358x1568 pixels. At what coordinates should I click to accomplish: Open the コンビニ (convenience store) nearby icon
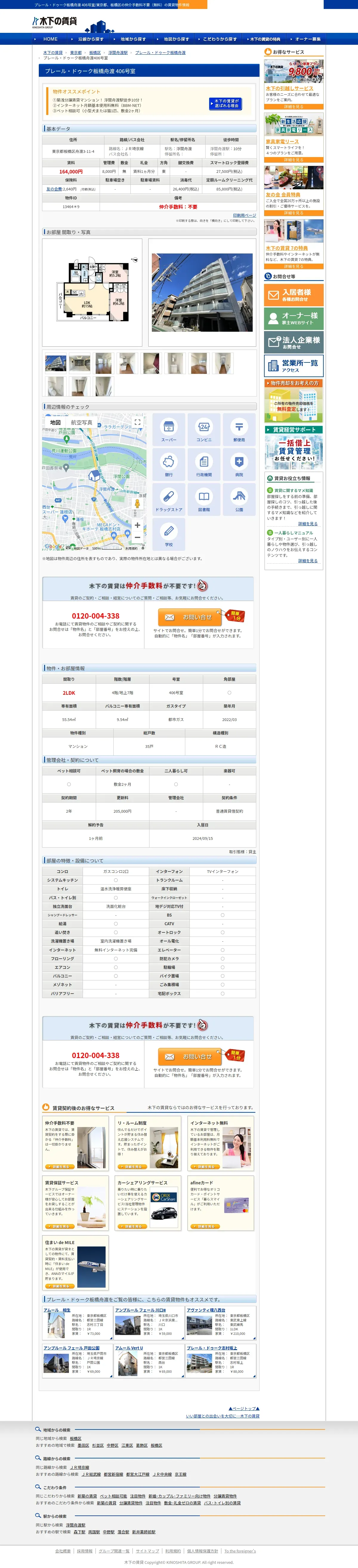tap(204, 430)
